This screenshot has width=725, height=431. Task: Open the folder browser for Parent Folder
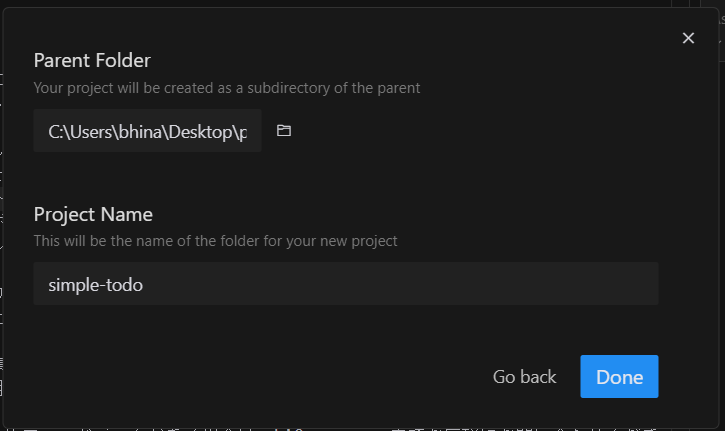(284, 131)
